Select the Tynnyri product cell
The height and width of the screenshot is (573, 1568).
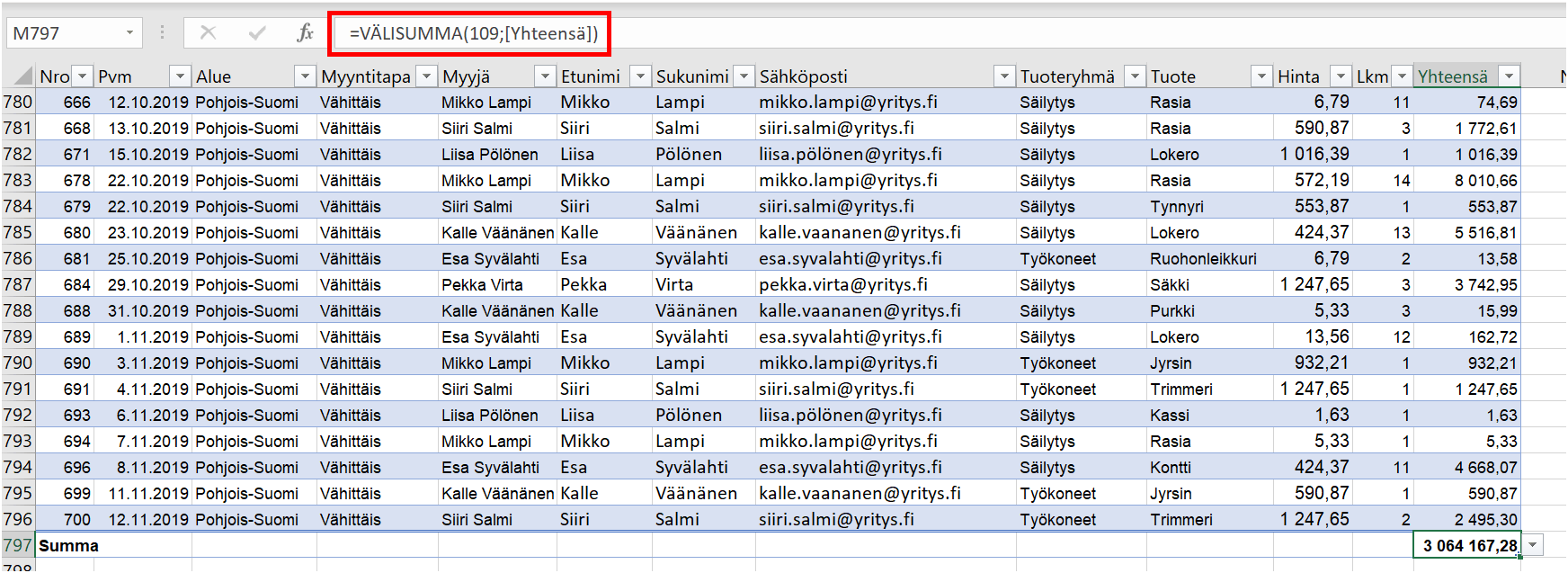pyautogui.click(x=1210, y=206)
